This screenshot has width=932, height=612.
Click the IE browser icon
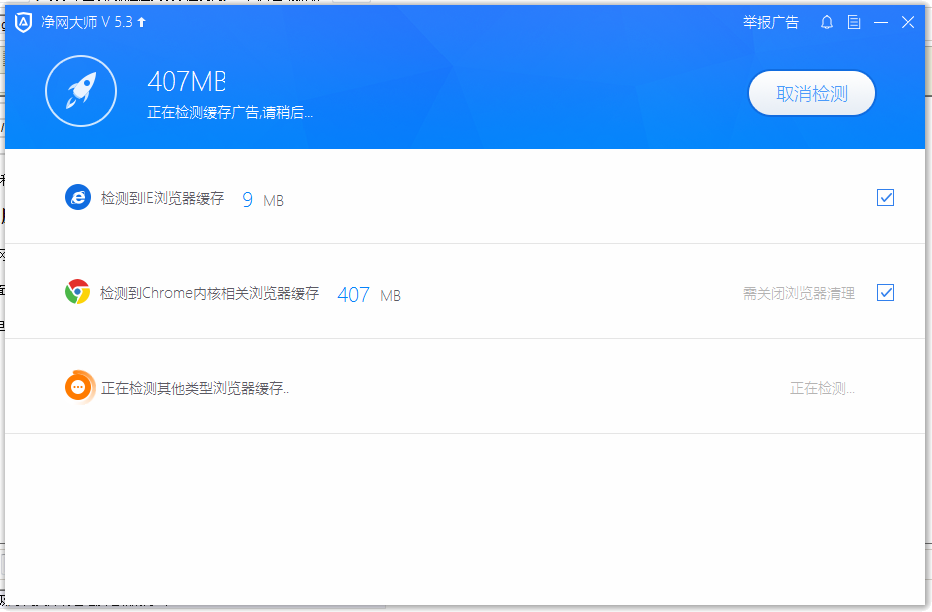pyautogui.click(x=77, y=197)
